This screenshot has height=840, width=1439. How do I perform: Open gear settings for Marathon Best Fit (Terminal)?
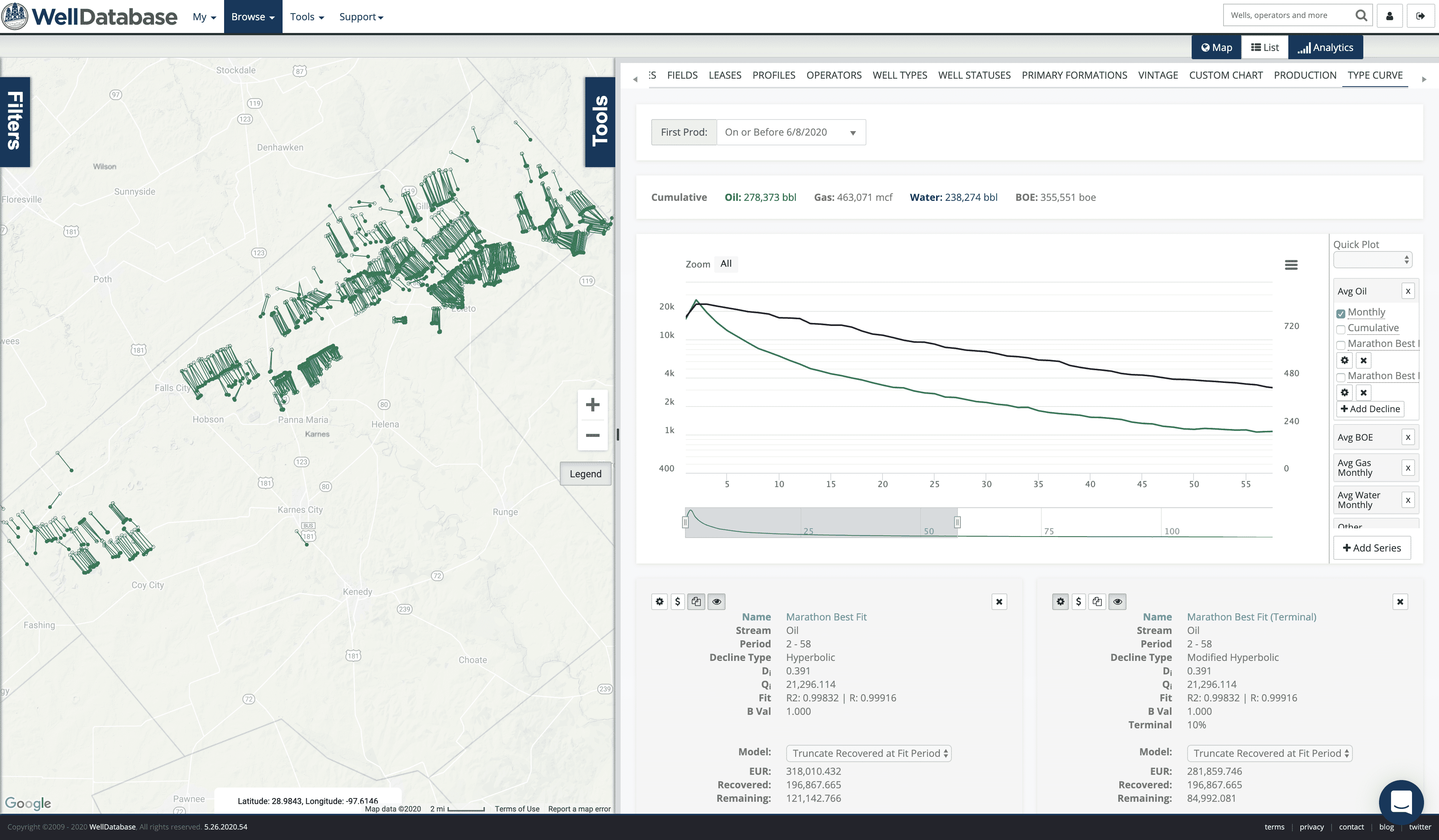click(1061, 601)
